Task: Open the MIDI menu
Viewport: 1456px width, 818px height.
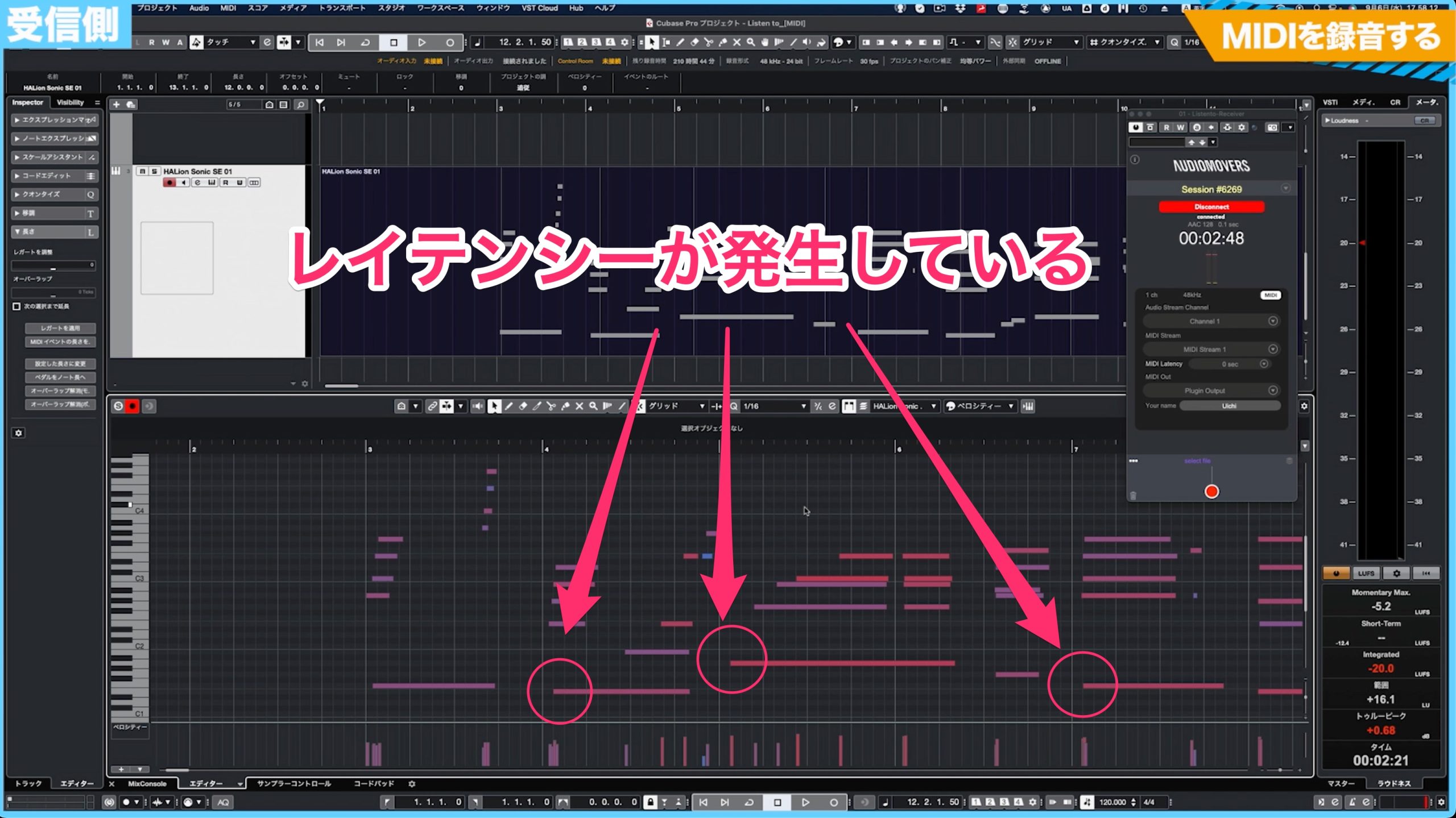Action: click(x=228, y=8)
